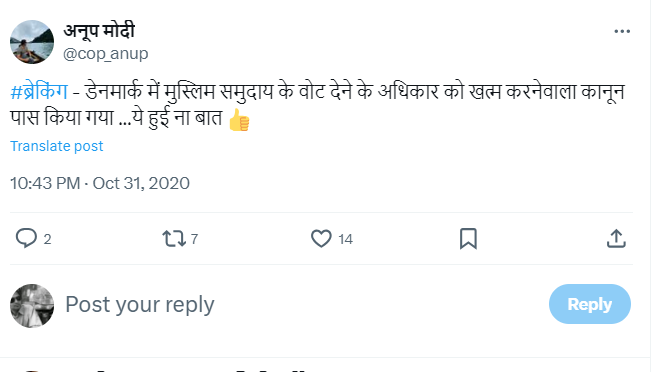
Task: Open the #ब्रेकिंग hashtag
Action: tap(39, 92)
